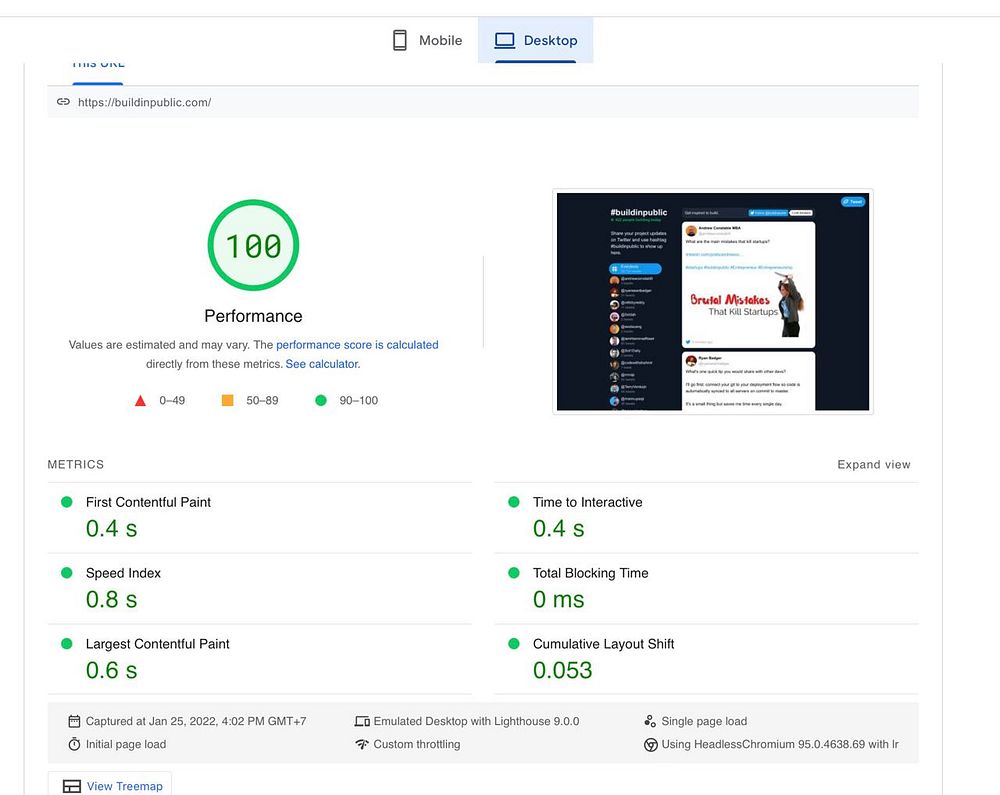
Task: Click the Speed Index metric label
Action: click(123, 573)
